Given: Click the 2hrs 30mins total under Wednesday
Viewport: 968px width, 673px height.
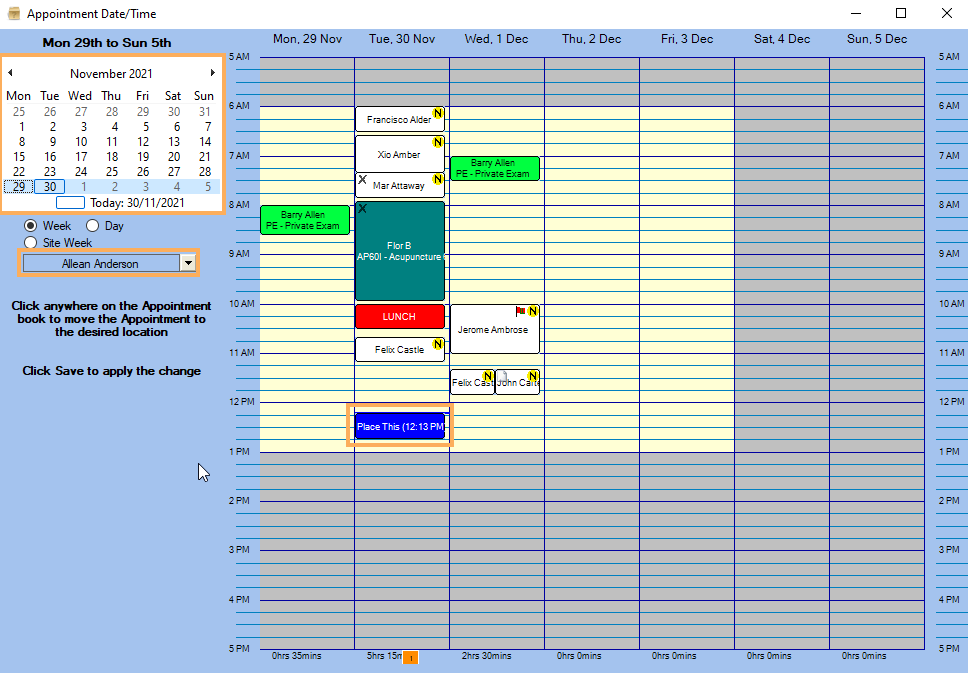Looking at the screenshot, I should (486, 656).
